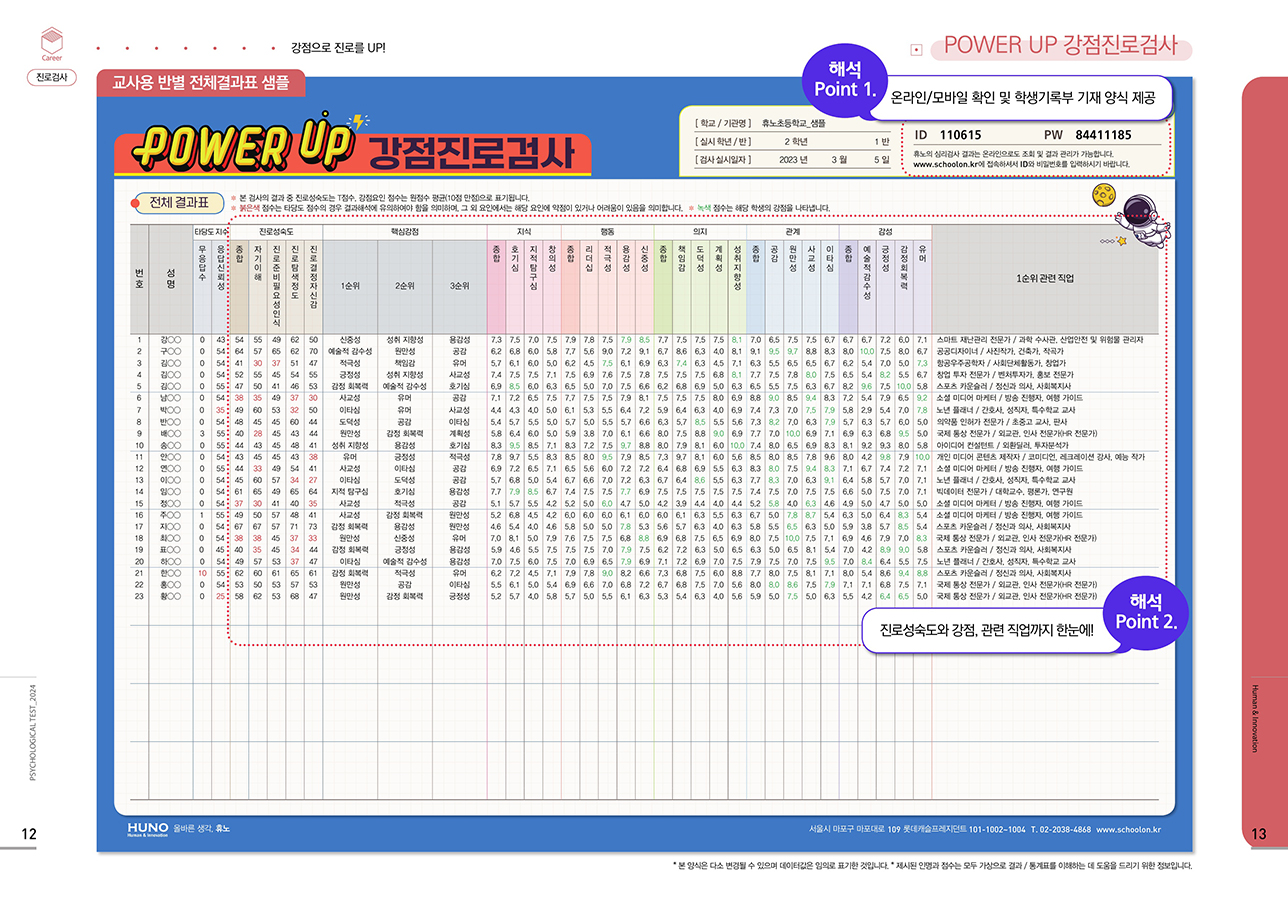Click the 번호 column header
This screenshot has width=1288, height=911.
click(138, 281)
